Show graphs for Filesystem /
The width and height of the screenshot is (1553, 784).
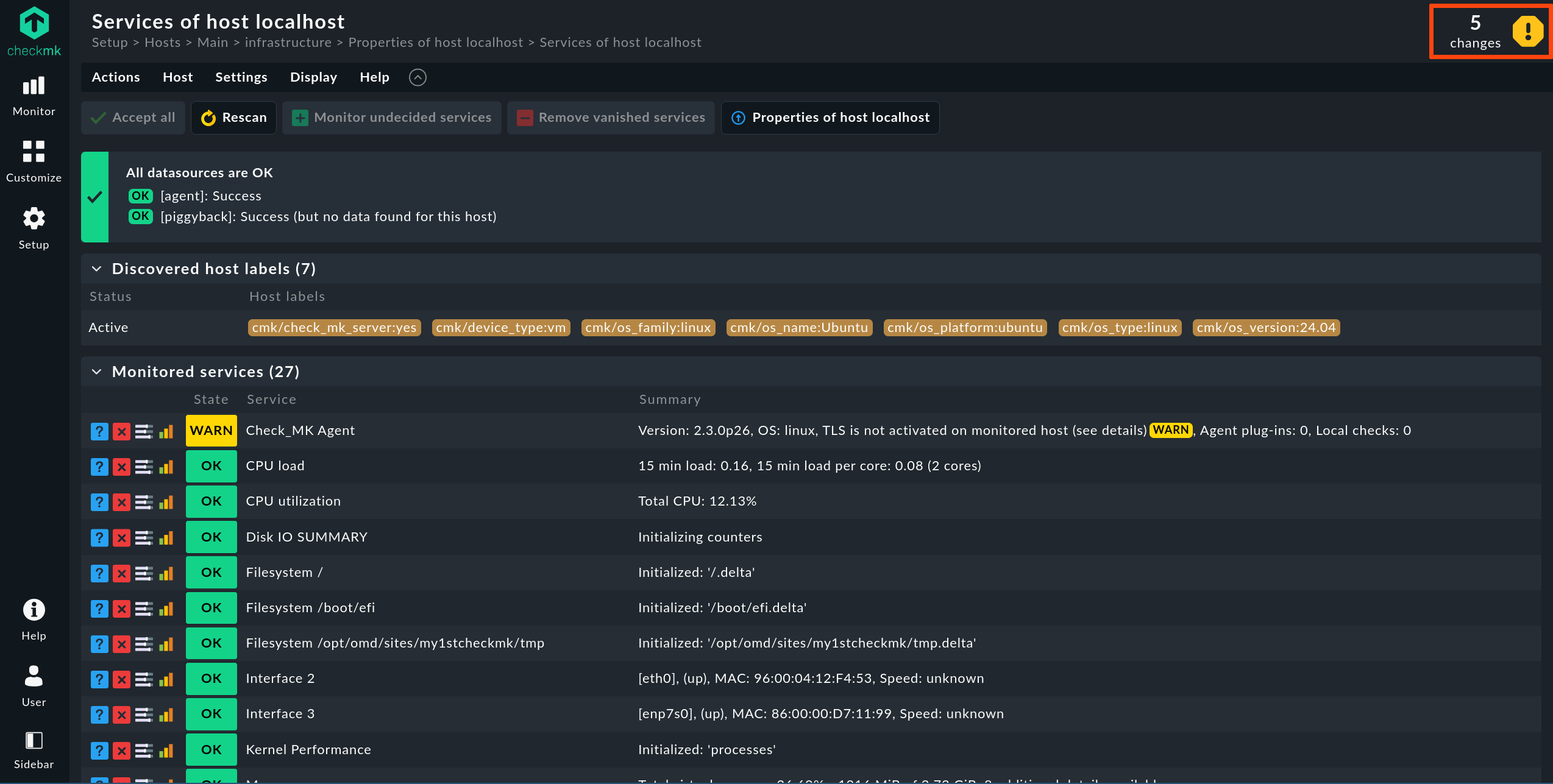point(166,573)
